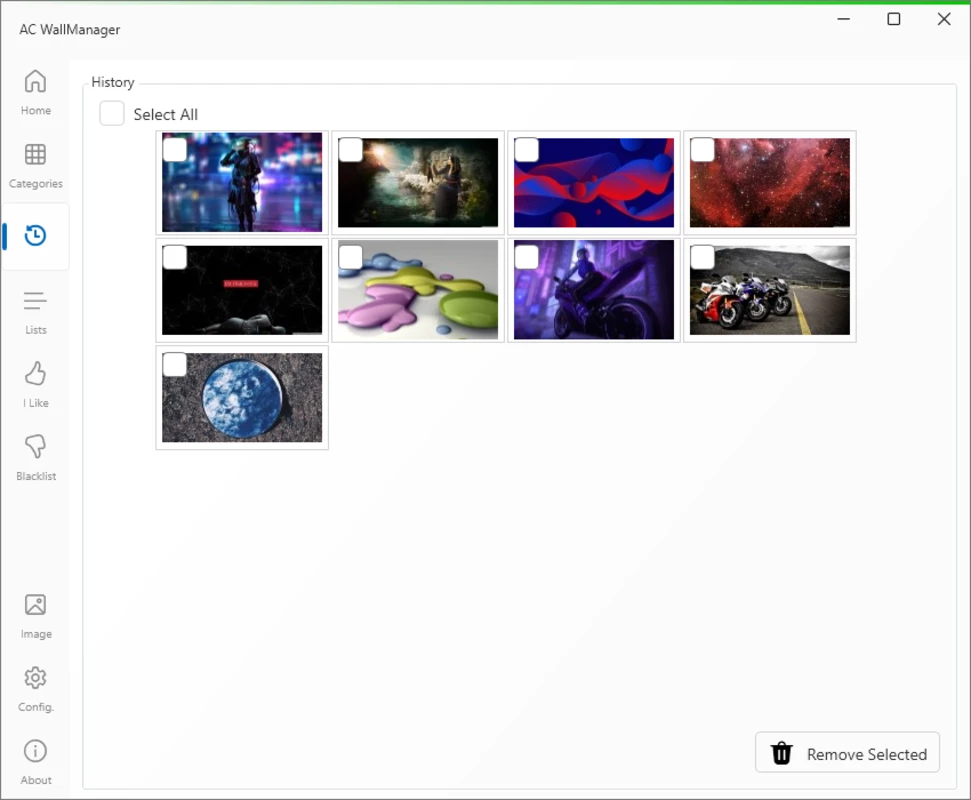Open the fantasy forest wallpaper thumbnail
The image size is (971, 800).
point(418,183)
